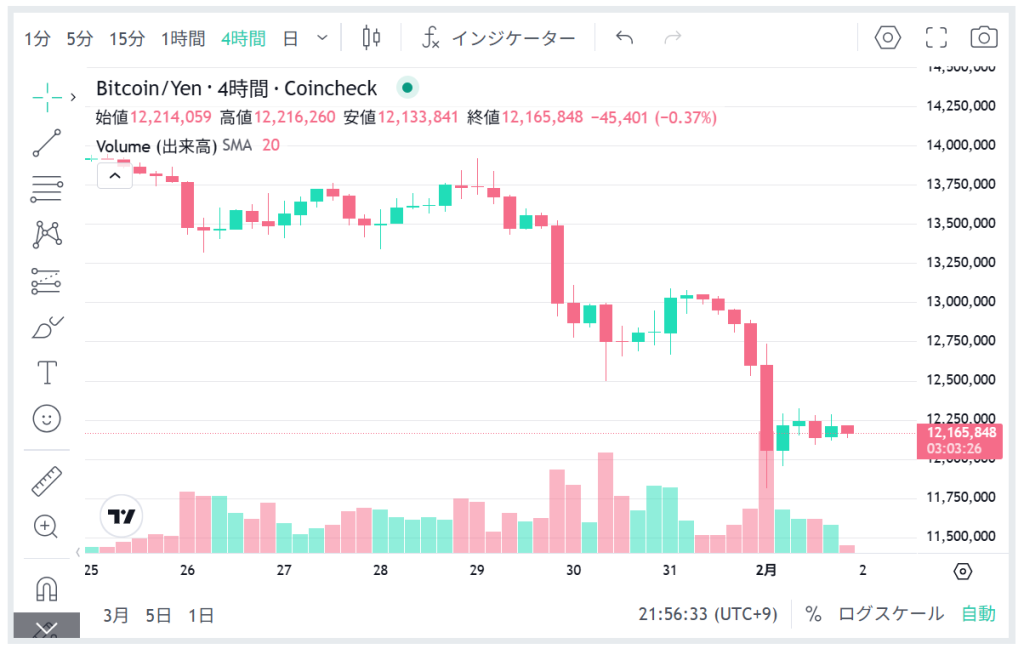Expand the timeframe interval dropdown chevron
Image resolution: width=1024 pixels, height=649 pixels.
[x=322, y=38]
